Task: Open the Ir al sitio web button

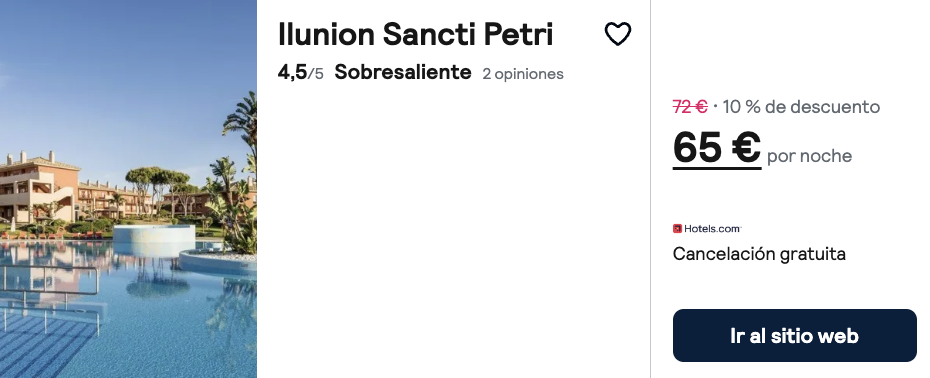Action: click(x=795, y=335)
